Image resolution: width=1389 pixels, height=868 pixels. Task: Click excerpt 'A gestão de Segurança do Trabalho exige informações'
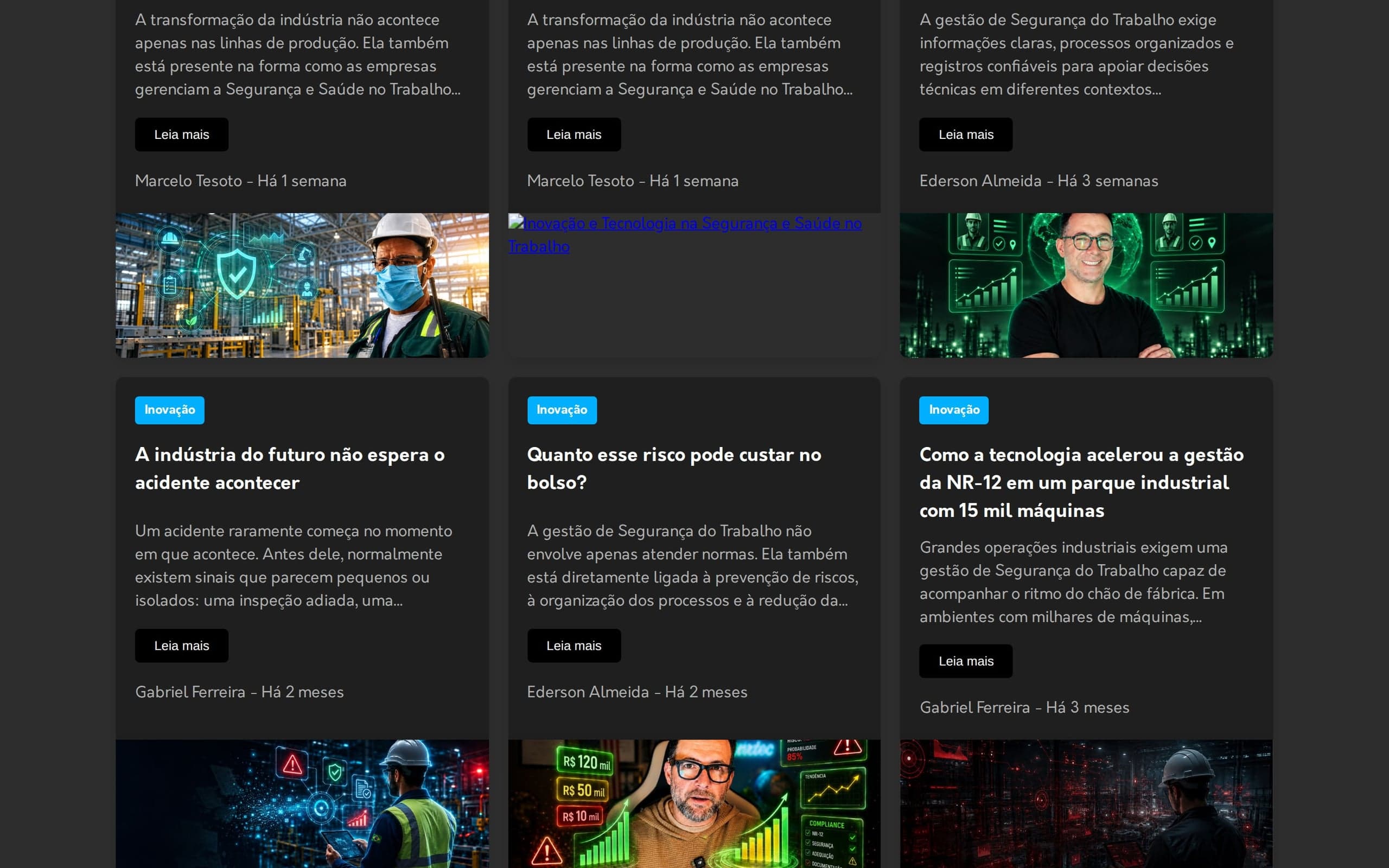[x=1076, y=55]
